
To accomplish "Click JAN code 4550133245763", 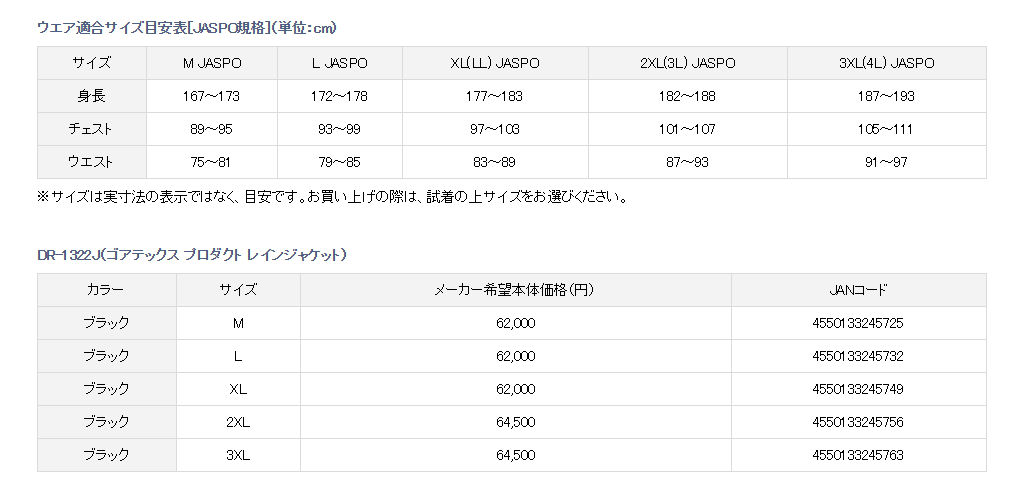I will pyautogui.click(x=858, y=455).
